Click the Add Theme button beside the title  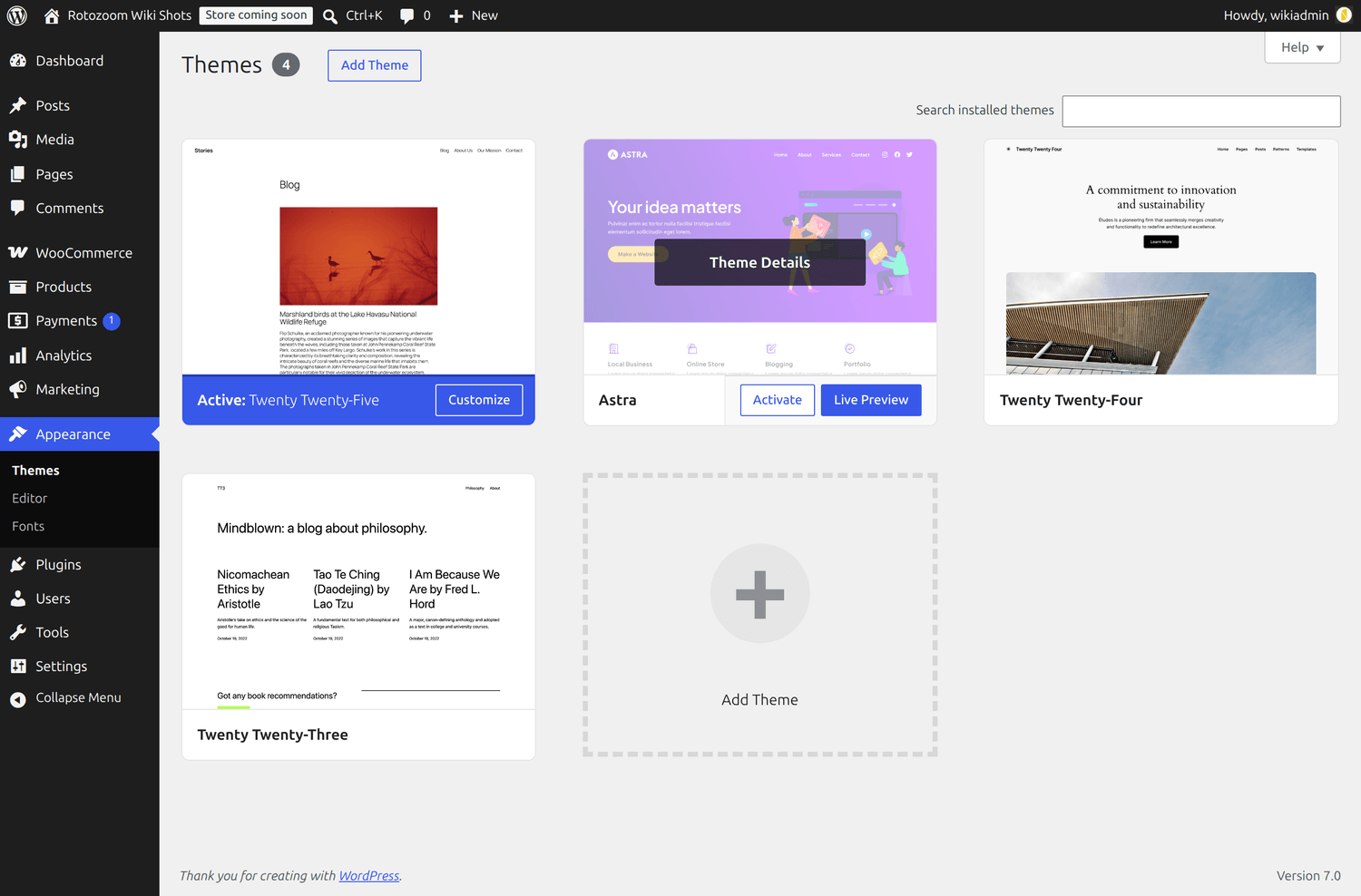pos(375,65)
